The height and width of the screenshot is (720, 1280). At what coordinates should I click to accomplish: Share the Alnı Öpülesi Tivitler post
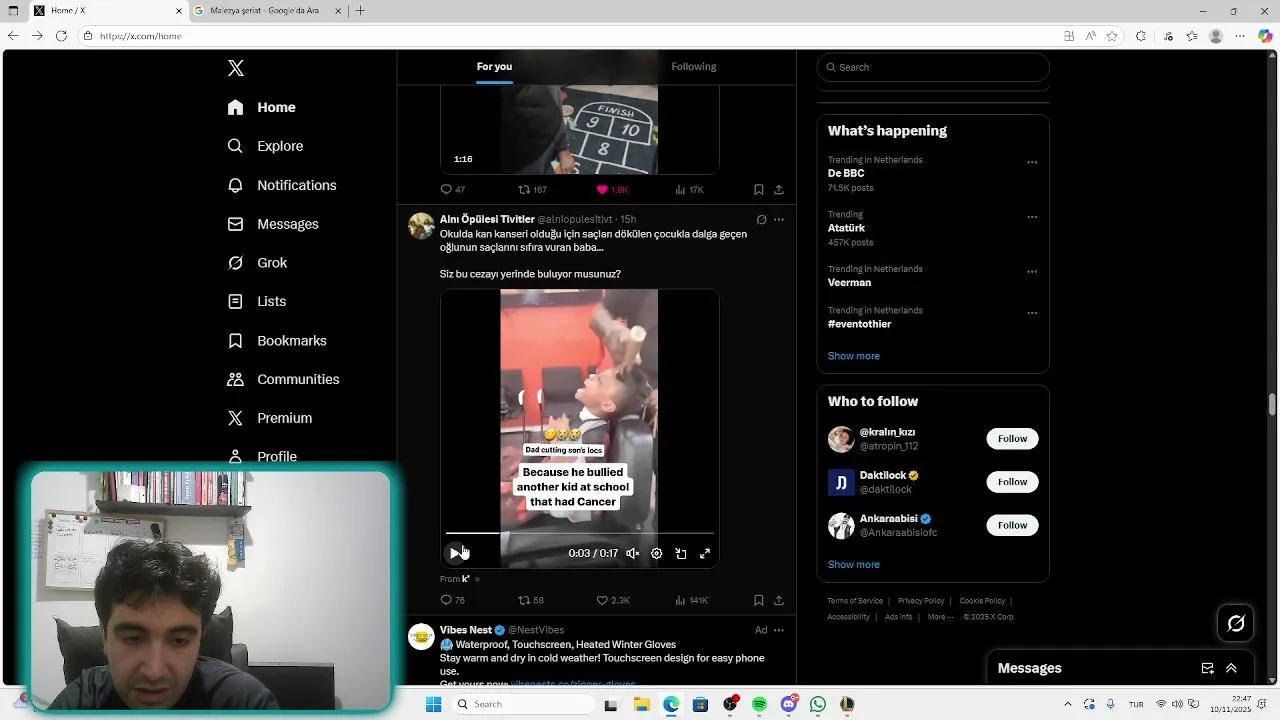pyautogui.click(x=779, y=600)
